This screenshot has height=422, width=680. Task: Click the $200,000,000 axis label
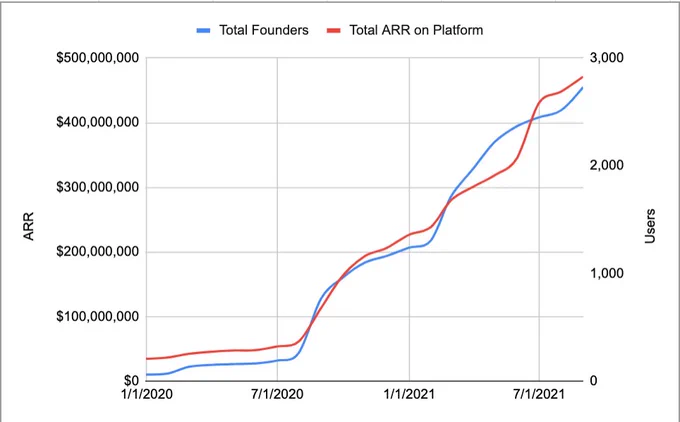(x=98, y=252)
